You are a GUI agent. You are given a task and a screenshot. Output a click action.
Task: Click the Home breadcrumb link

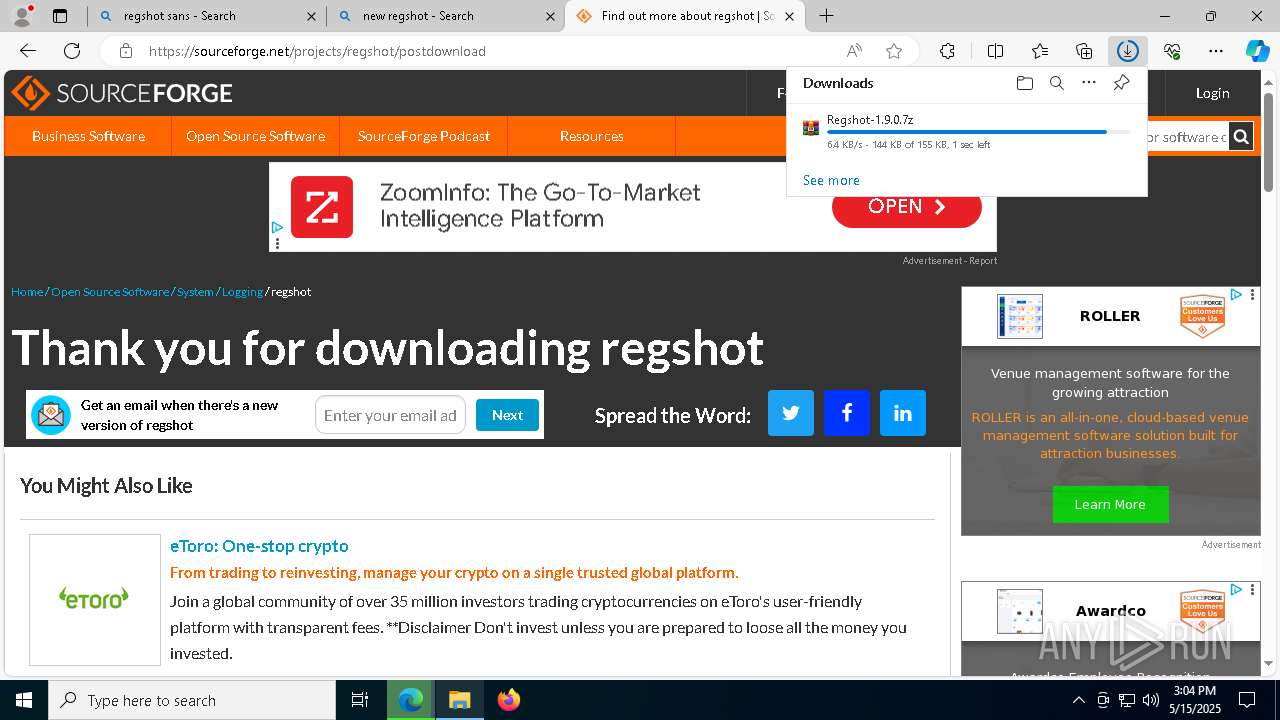(x=27, y=292)
